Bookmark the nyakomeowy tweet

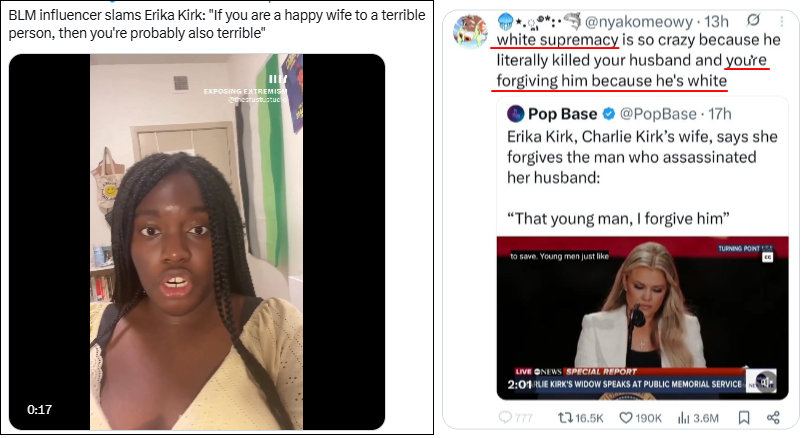coord(743,418)
